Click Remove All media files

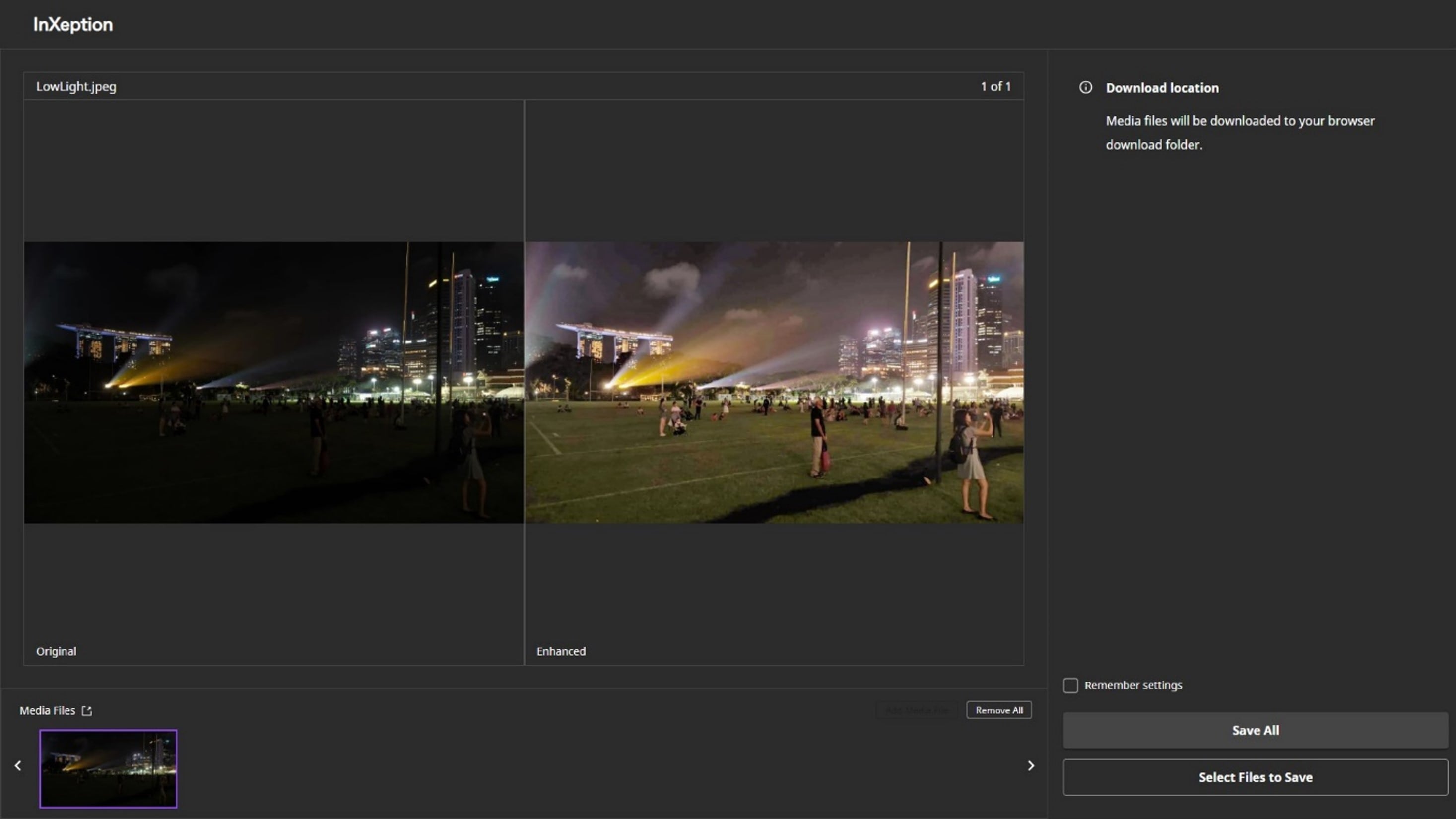999,710
